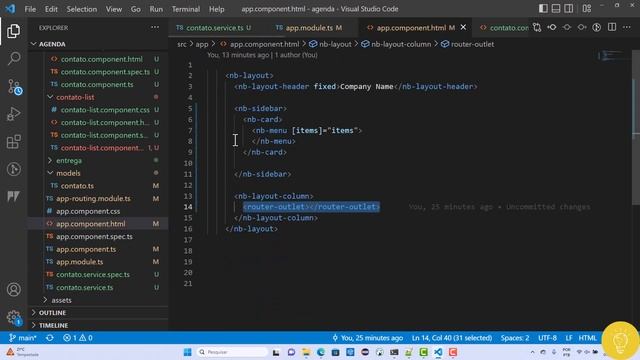Open Customize Layout icon in title bar
This screenshot has width=640, height=360.
pos(587,9)
